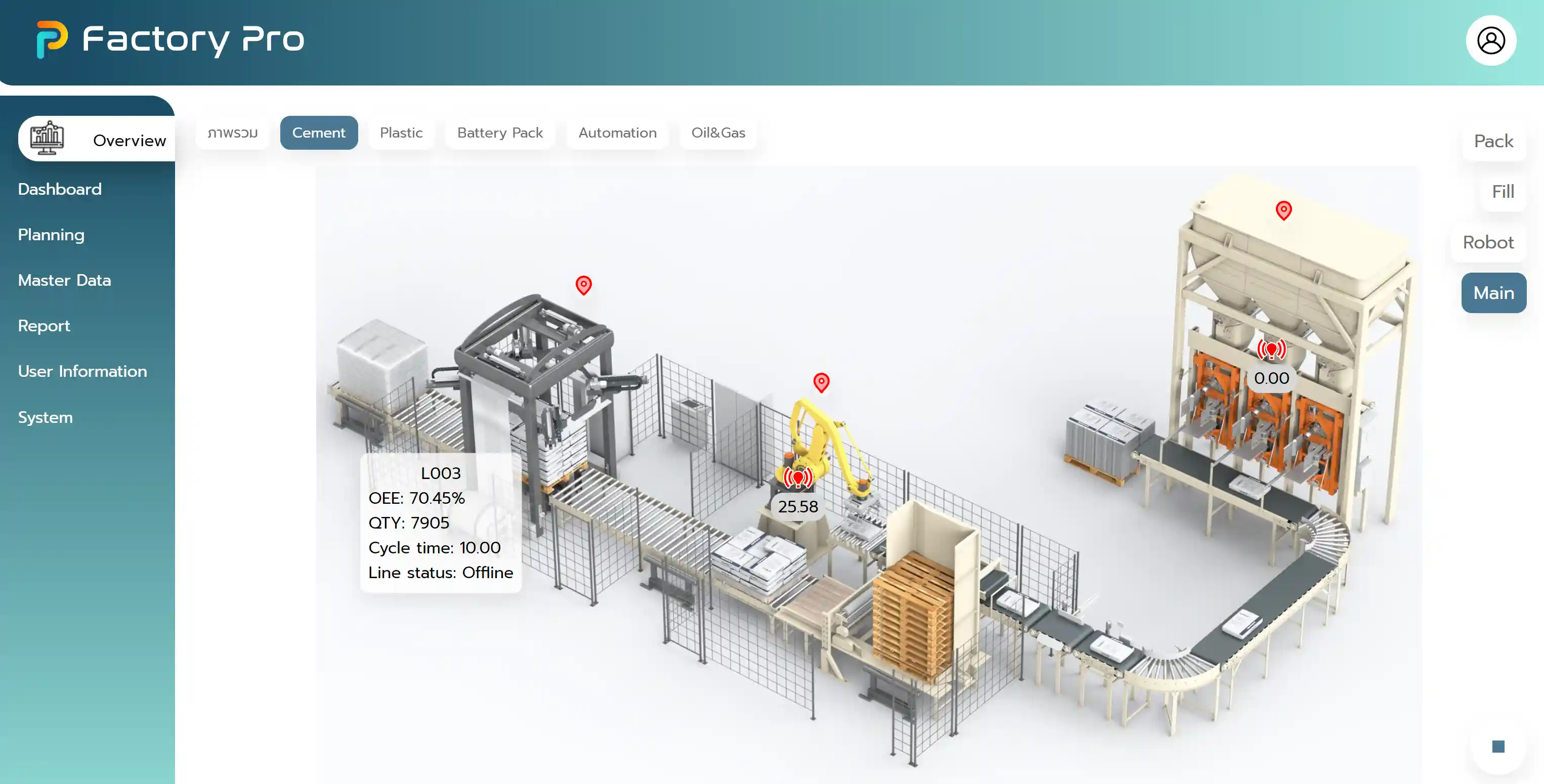The image size is (1544, 784).
Task: Open User Information from the sidebar
Action: [x=83, y=371]
